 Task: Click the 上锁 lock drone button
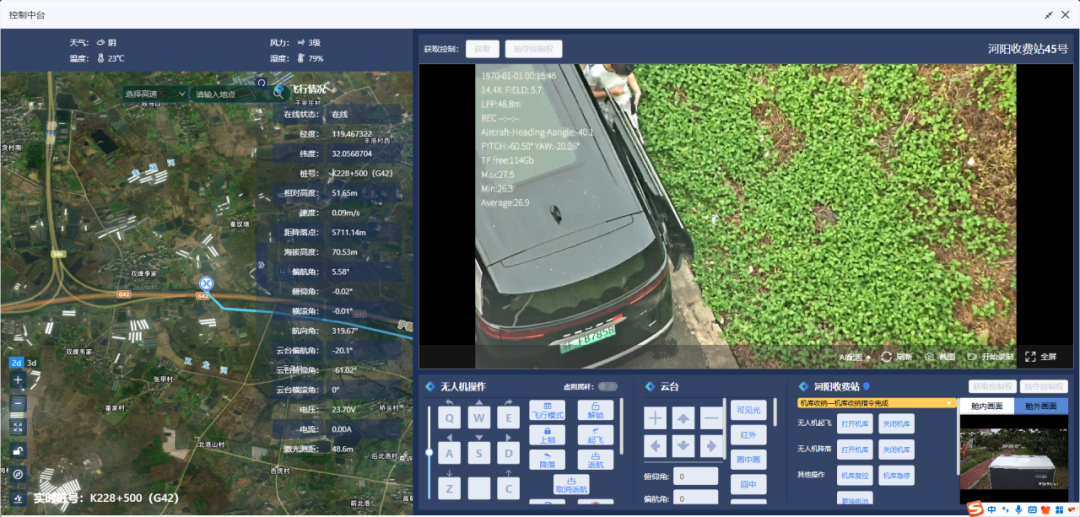pos(547,435)
